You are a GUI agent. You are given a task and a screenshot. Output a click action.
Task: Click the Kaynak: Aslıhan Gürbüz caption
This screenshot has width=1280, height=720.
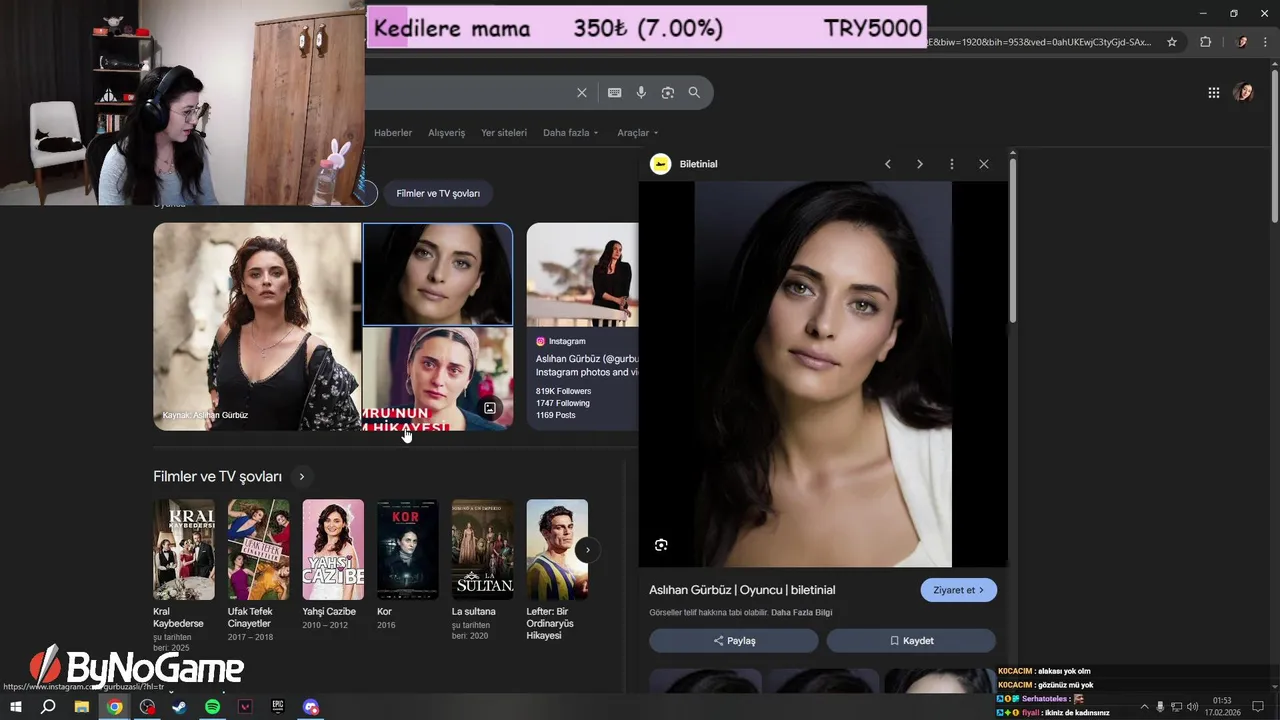coord(205,415)
